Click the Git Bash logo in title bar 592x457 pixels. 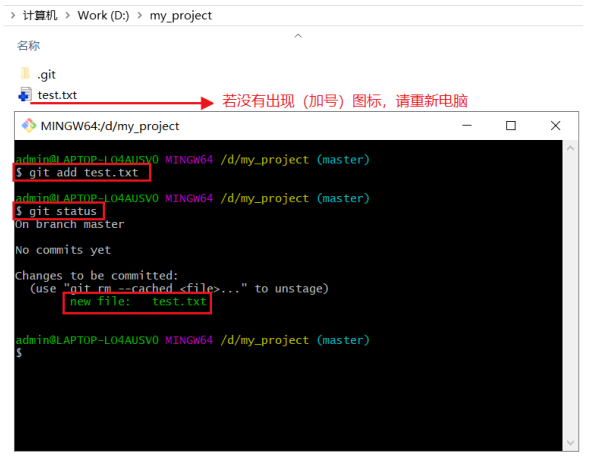(29, 126)
